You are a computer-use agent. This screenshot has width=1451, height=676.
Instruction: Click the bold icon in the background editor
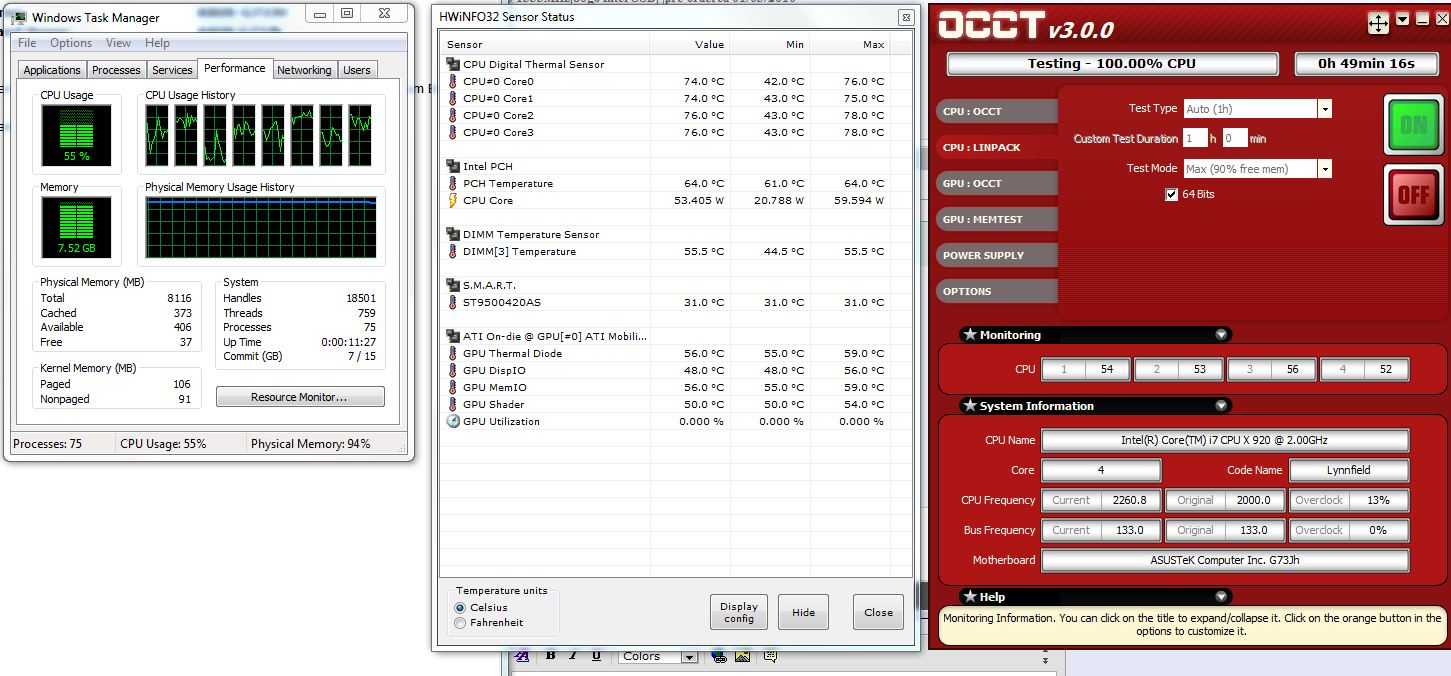550,656
